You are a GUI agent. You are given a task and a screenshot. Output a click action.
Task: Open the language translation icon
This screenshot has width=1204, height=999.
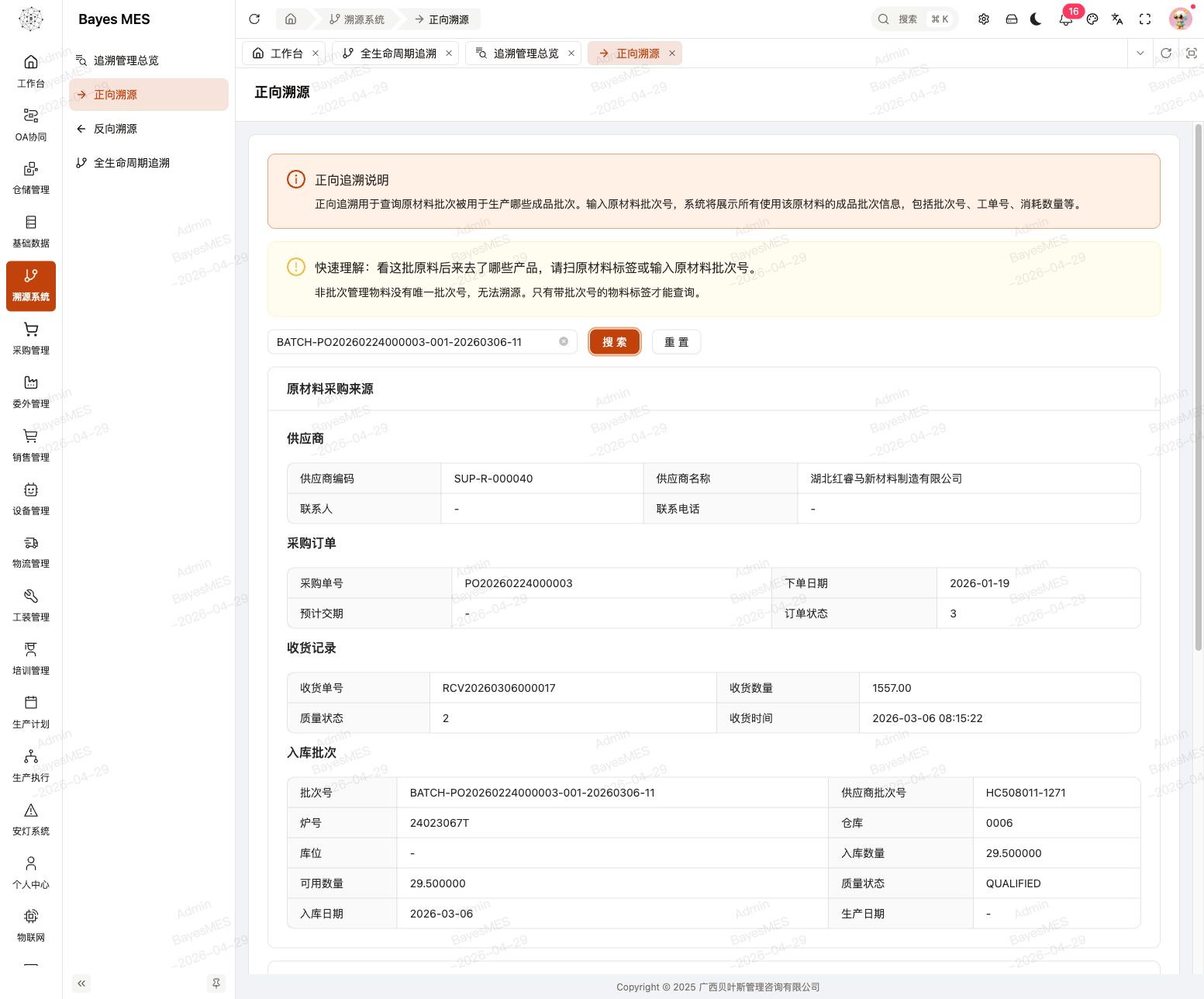(1117, 19)
